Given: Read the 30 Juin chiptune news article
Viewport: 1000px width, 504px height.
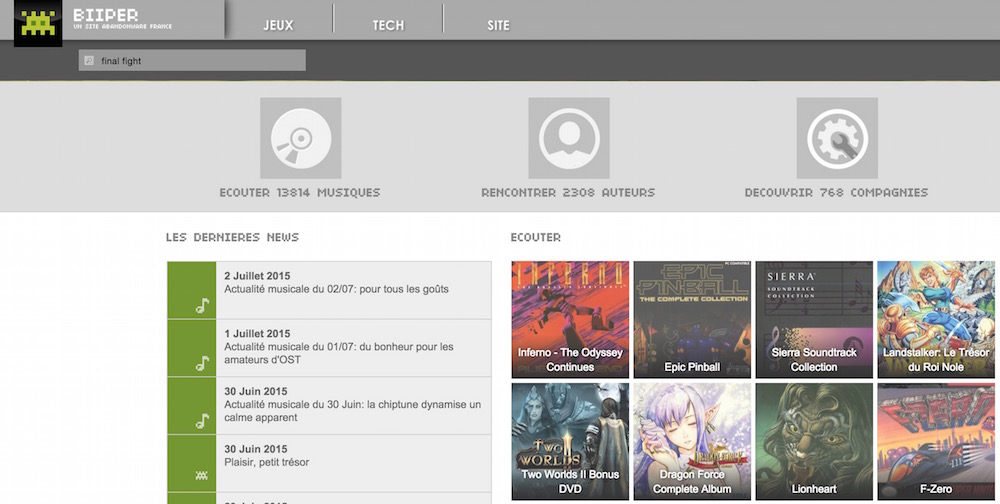Looking at the screenshot, I should click(352, 405).
